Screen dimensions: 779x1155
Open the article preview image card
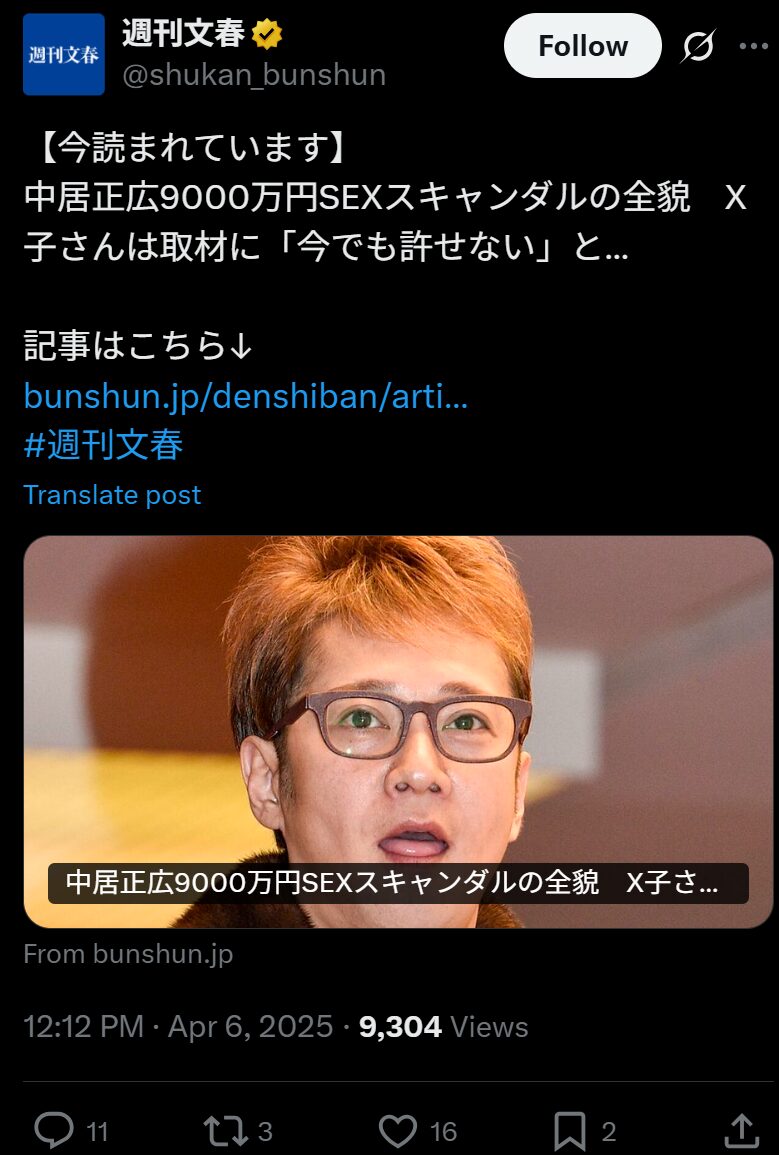click(398, 731)
